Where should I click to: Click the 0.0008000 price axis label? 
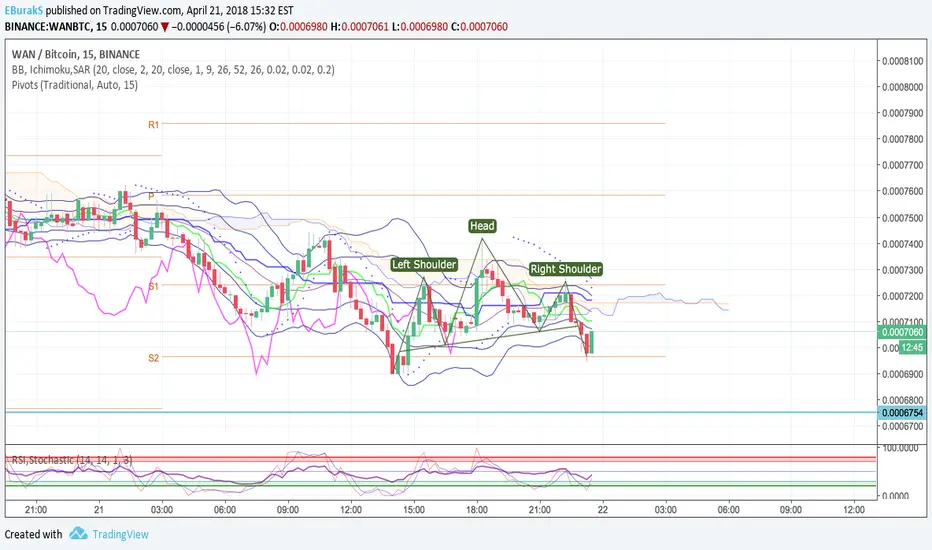click(x=902, y=87)
